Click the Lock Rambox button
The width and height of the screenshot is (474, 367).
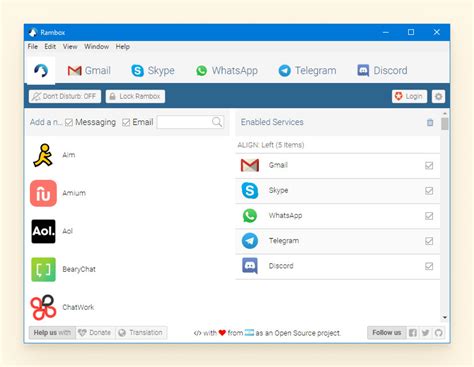coord(135,96)
